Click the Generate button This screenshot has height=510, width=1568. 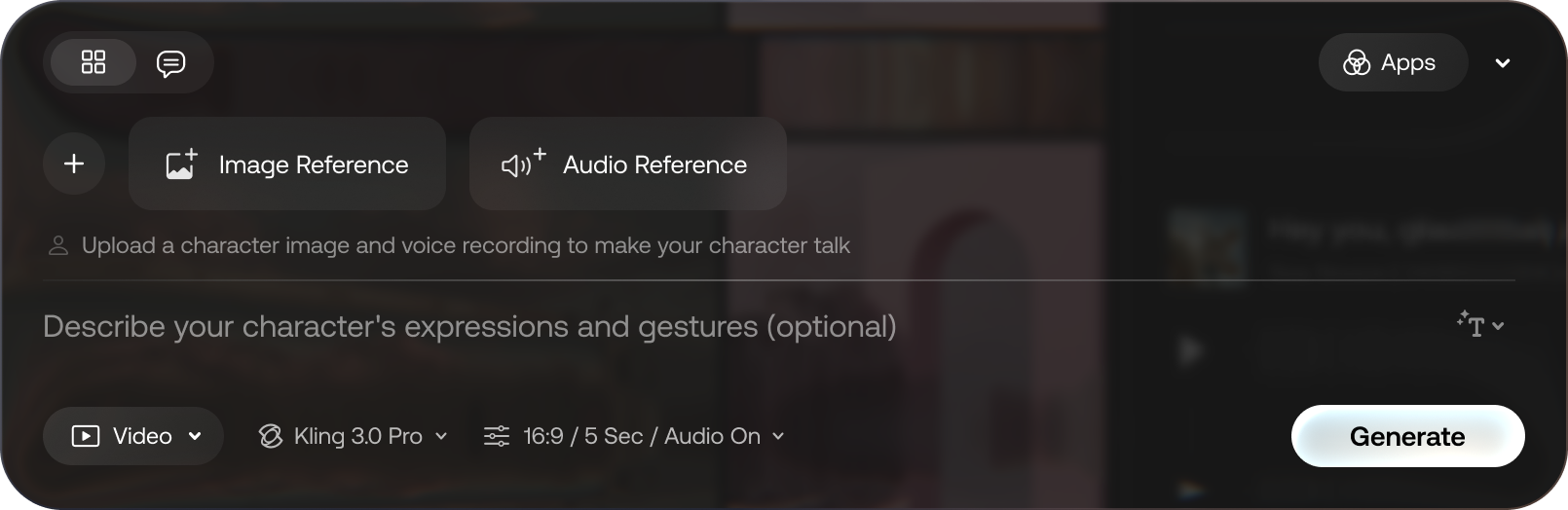1407,436
